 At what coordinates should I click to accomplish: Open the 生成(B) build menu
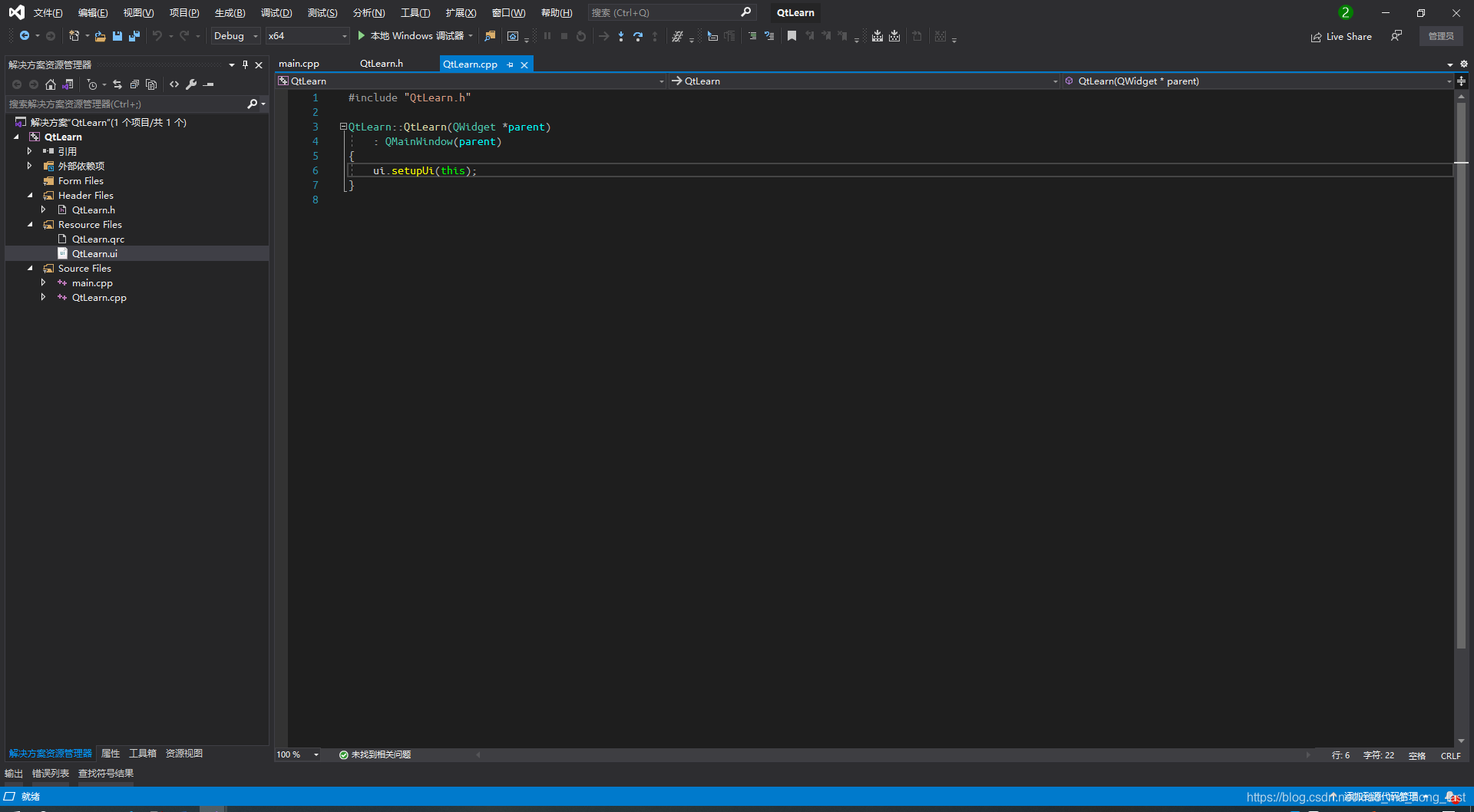[x=230, y=12]
